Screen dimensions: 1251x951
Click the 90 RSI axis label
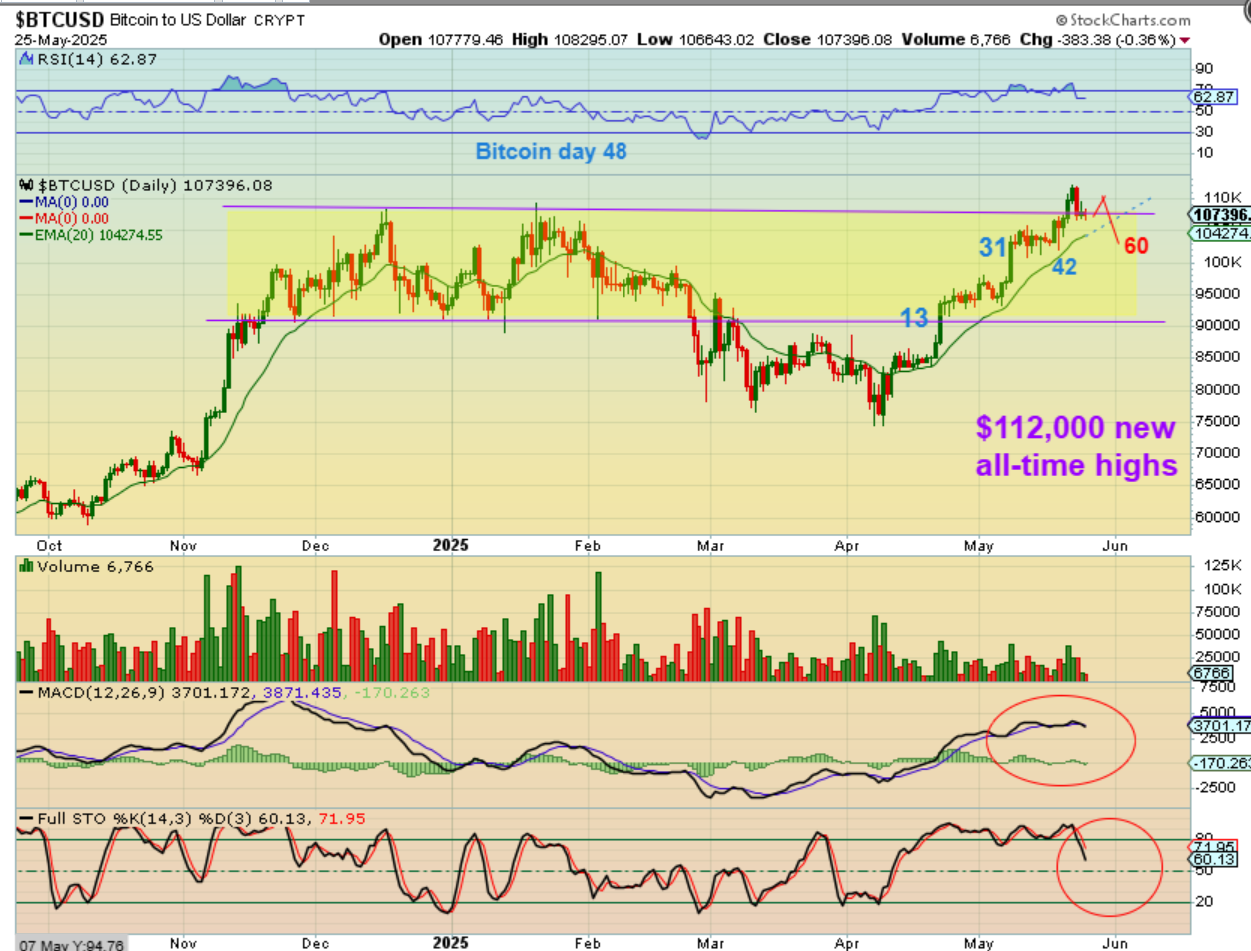[x=1206, y=67]
